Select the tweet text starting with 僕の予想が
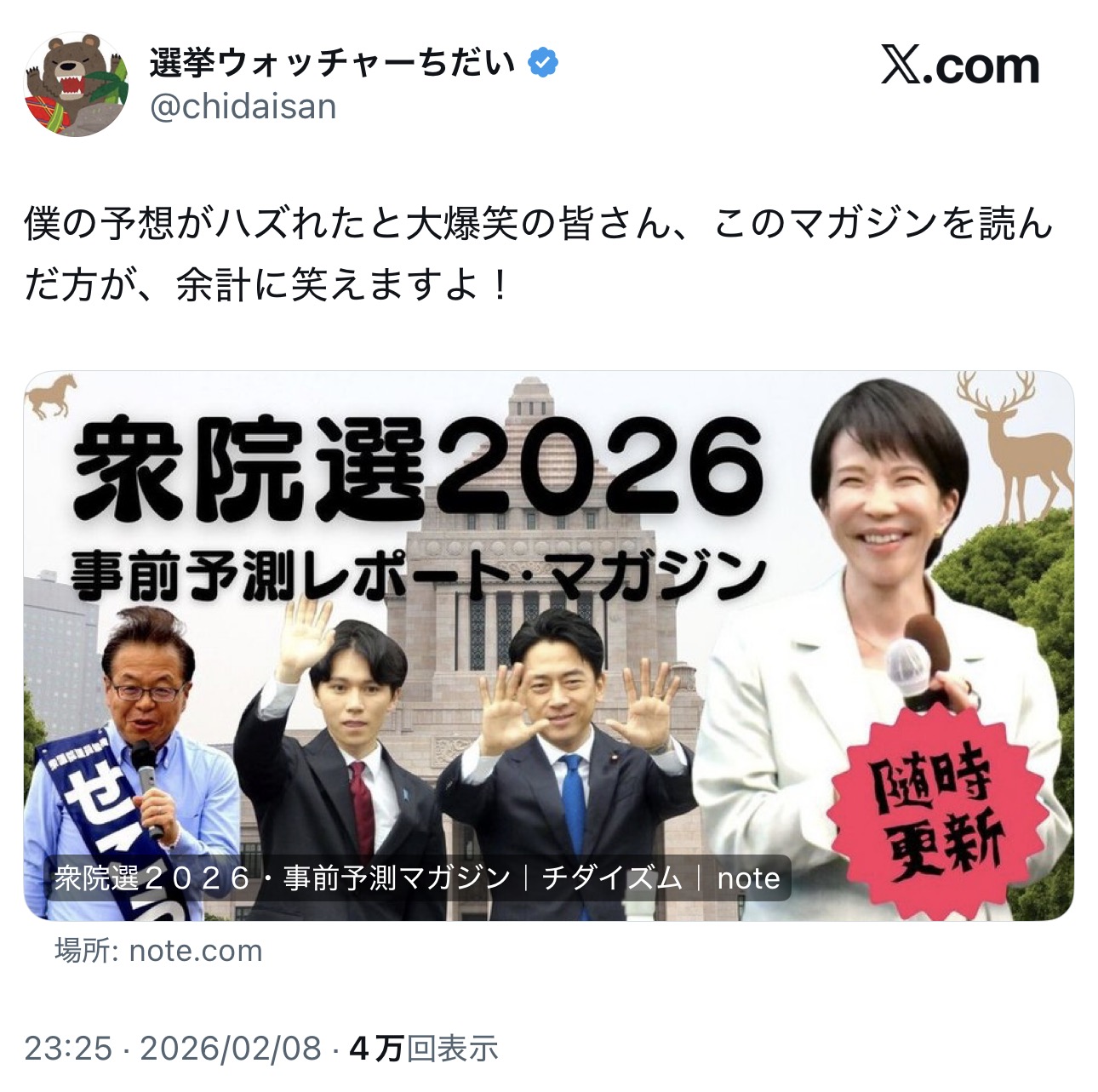 pyautogui.click(x=539, y=255)
